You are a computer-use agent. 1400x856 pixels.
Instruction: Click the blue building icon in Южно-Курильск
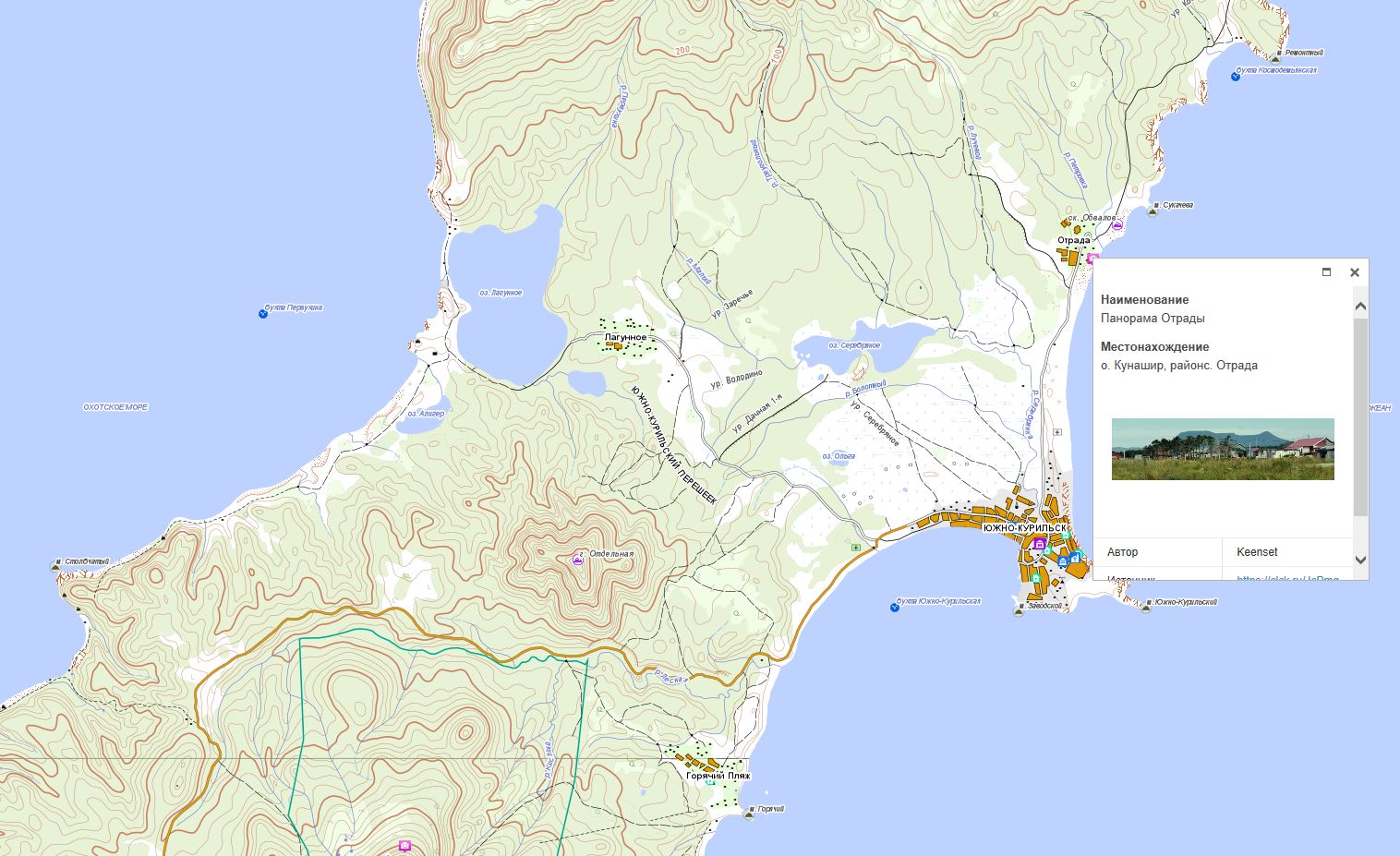1063,561
